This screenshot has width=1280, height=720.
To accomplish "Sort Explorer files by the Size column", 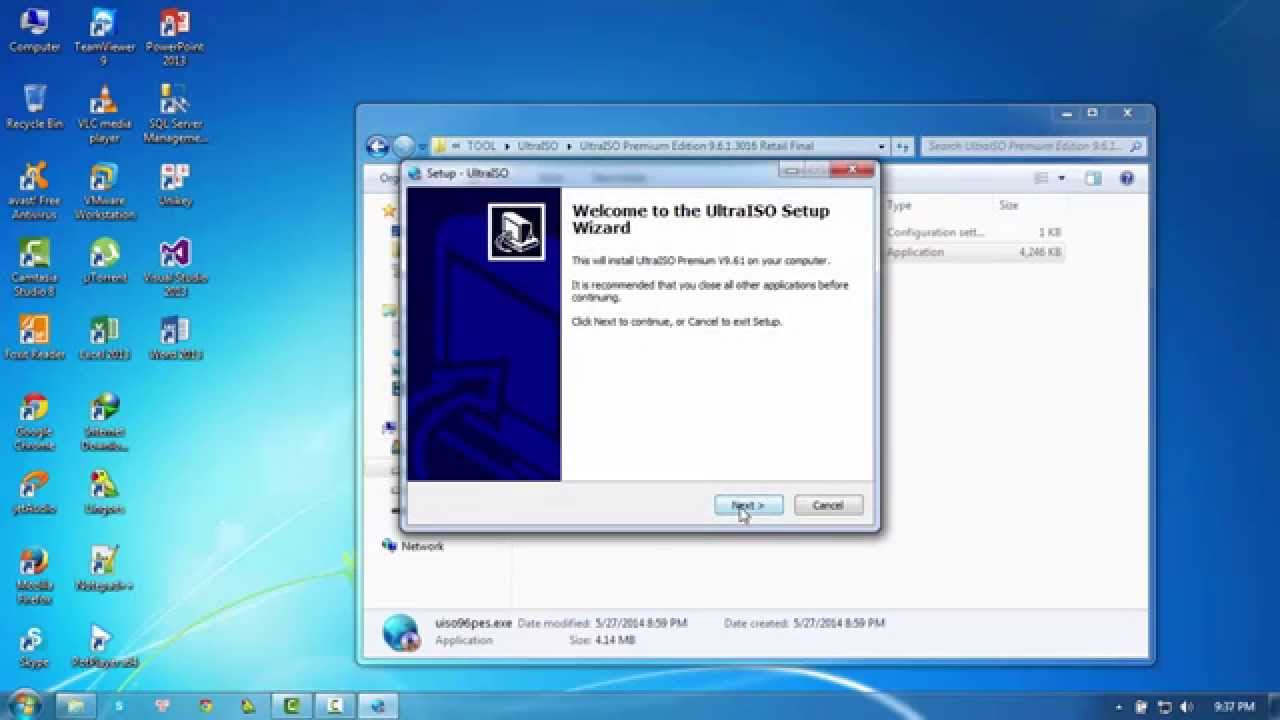I will 1009,205.
